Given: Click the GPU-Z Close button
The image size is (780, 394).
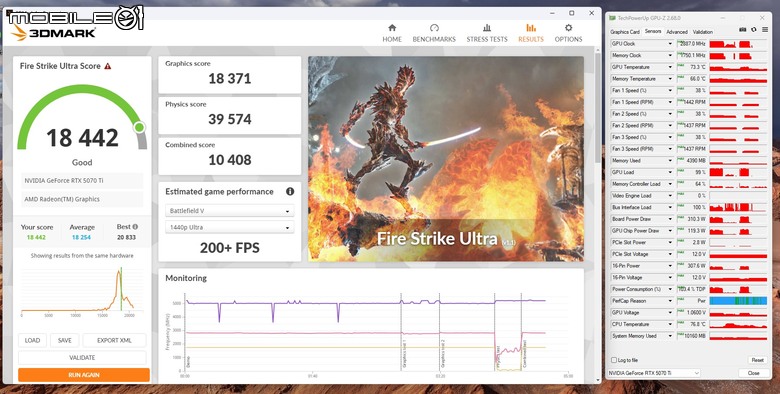Looking at the screenshot, I should tap(753, 373).
